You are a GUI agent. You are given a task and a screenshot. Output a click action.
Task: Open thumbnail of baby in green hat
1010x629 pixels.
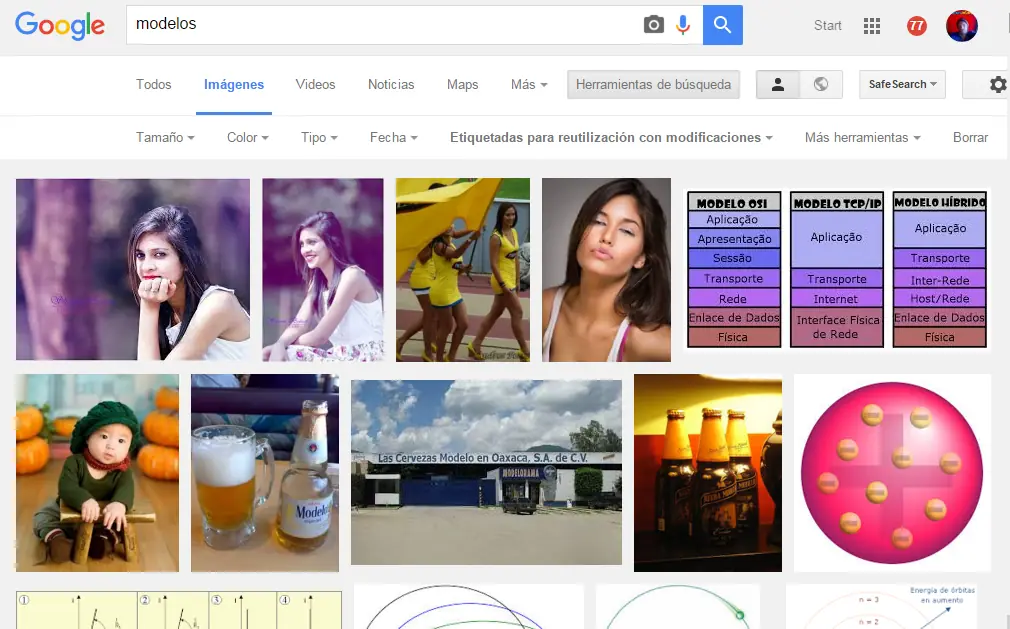97,473
